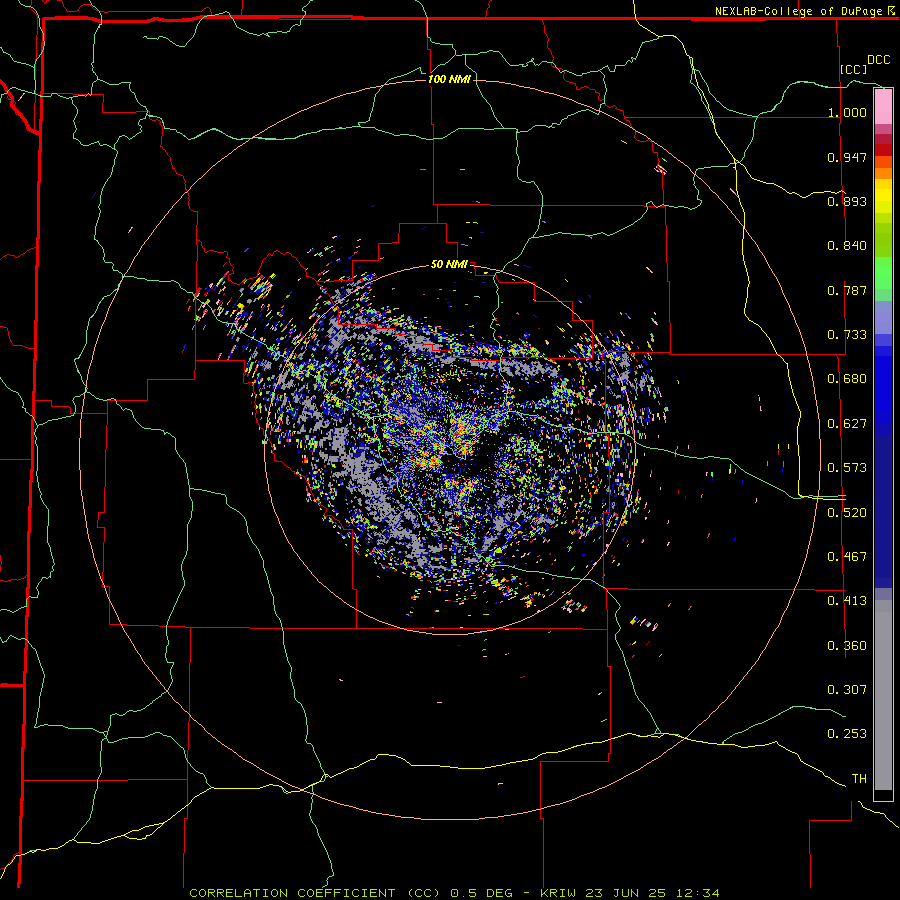The height and width of the screenshot is (900, 900).
Task: Select the 100 NMI range ring label
Action: pos(449,79)
